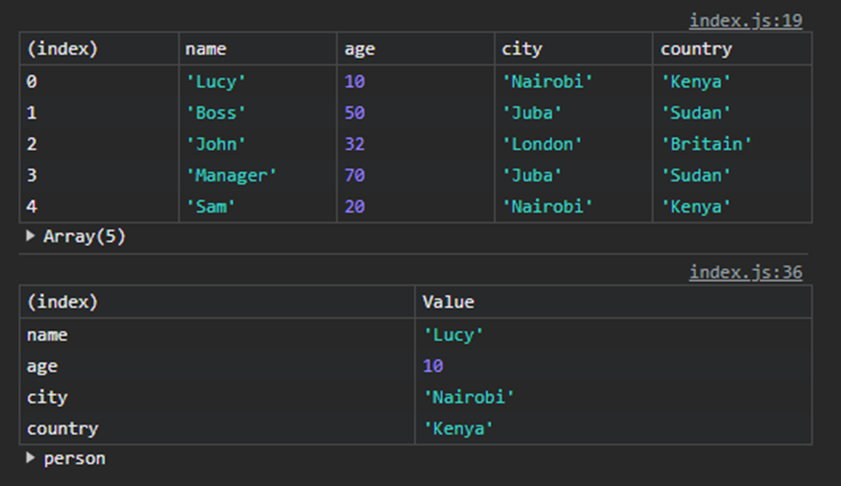Select the 'Sam' name cell

pyautogui.click(x=211, y=207)
